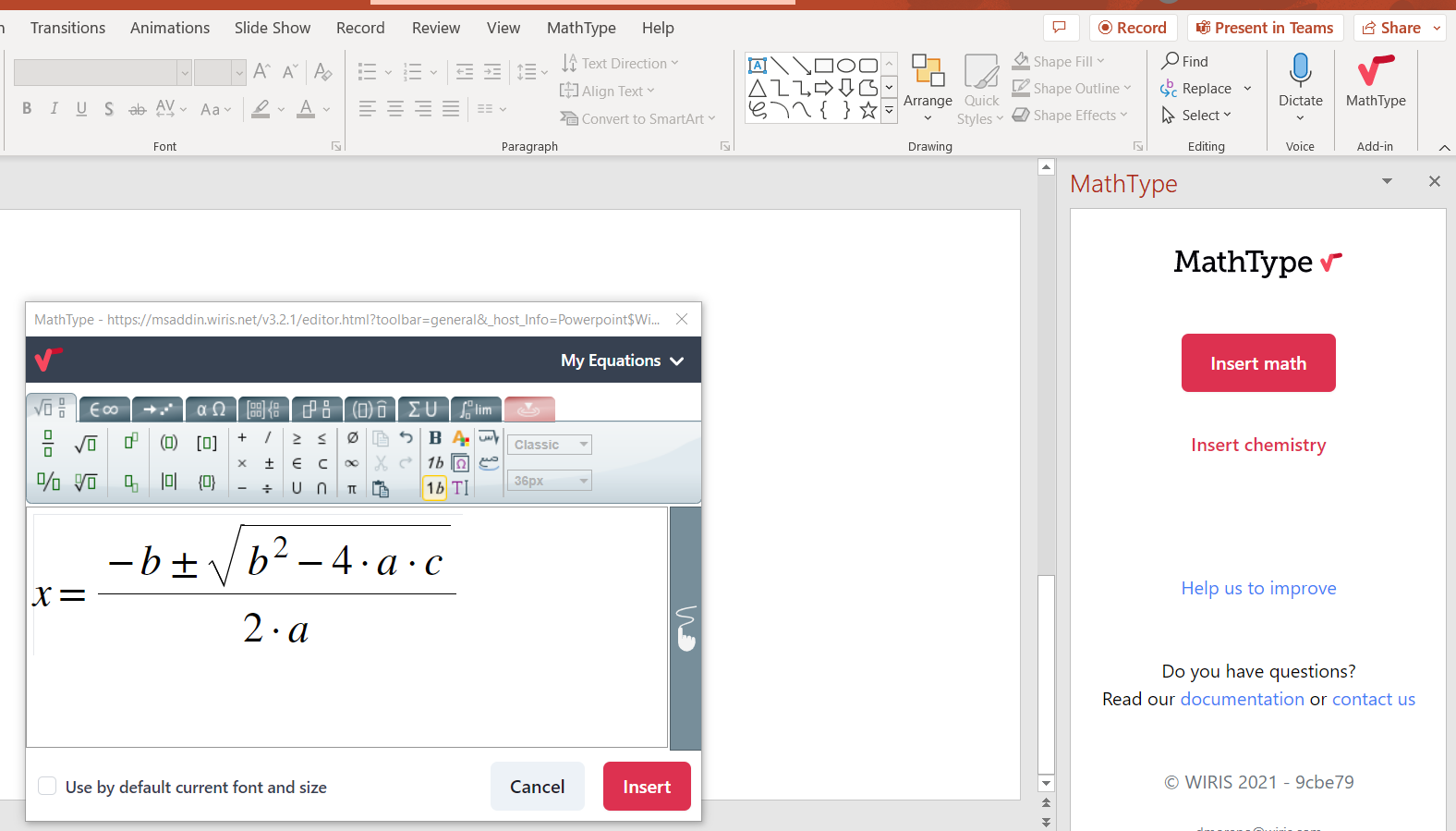The width and height of the screenshot is (1456, 831).
Task: Open the Slide Show ribbon tab
Action: [x=273, y=28]
